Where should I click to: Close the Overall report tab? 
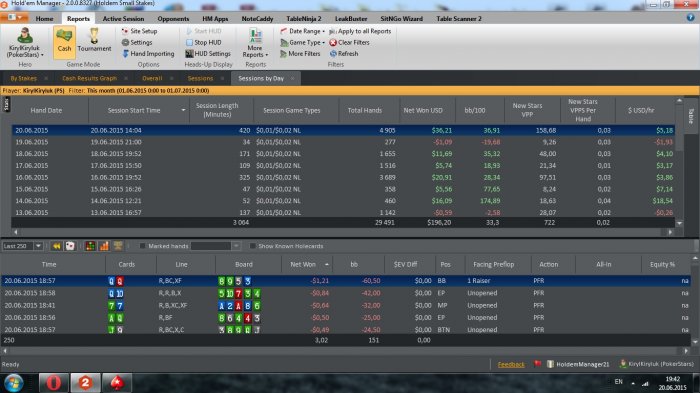(x=171, y=79)
